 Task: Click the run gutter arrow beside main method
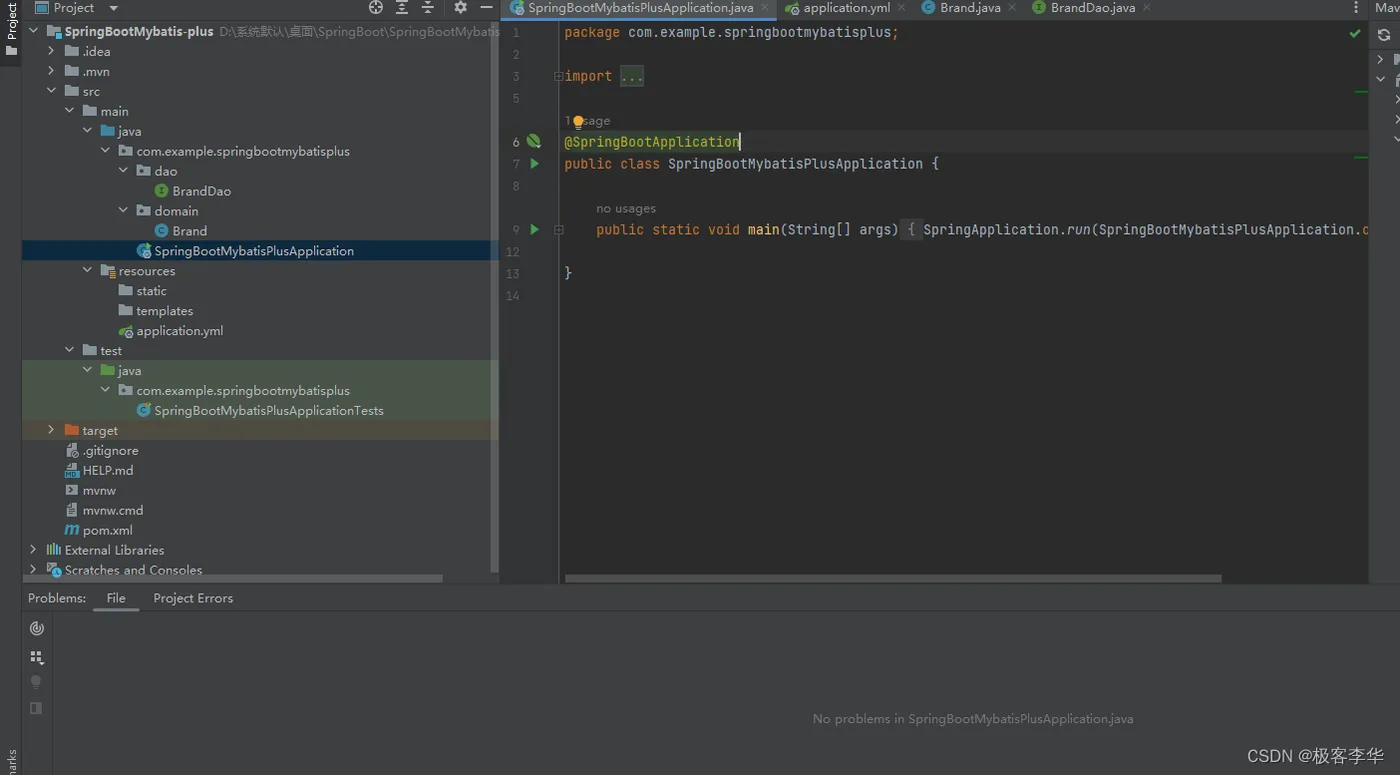(534, 230)
